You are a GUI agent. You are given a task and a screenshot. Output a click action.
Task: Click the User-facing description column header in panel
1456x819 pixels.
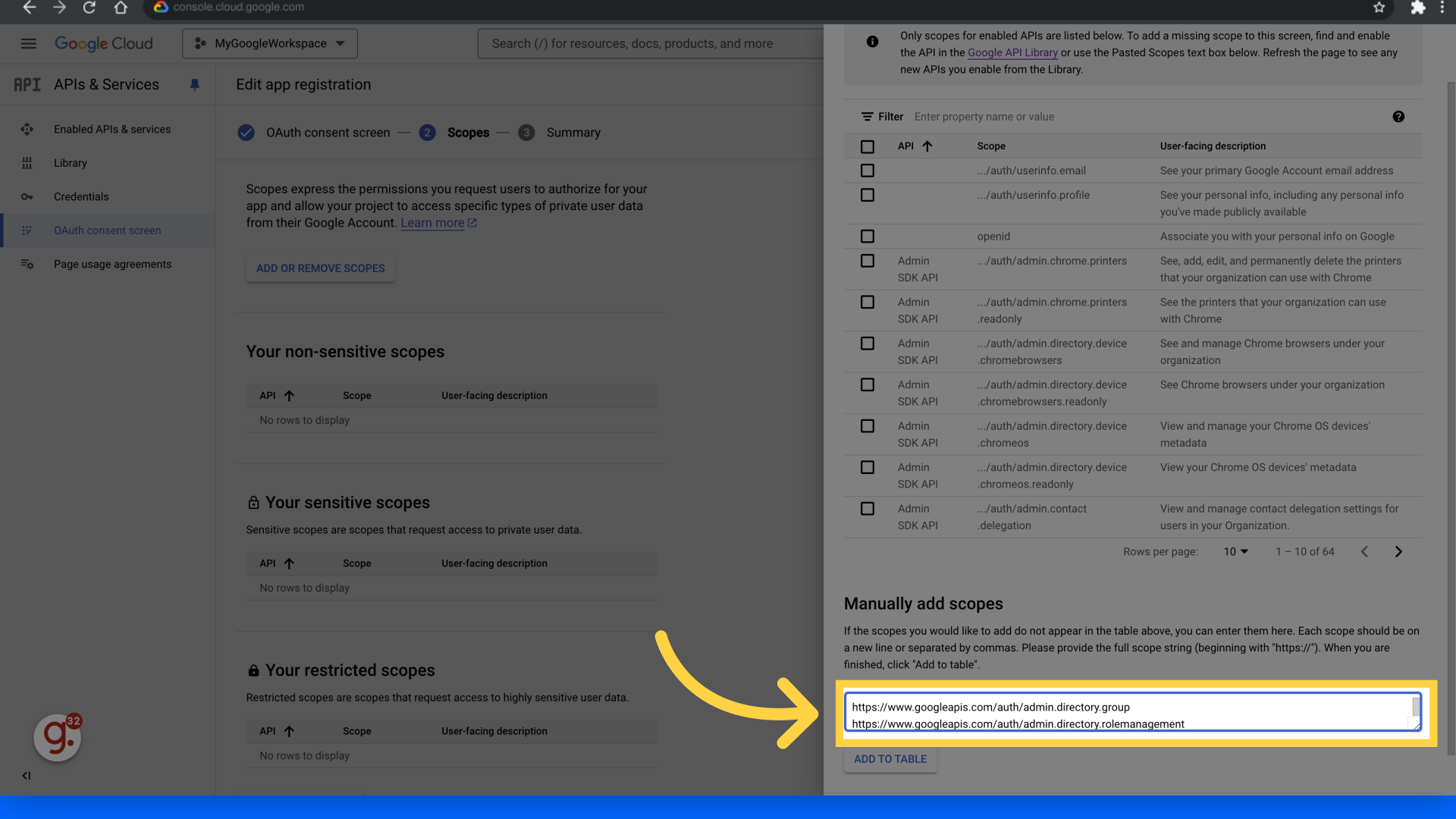(x=1213, y=146)
